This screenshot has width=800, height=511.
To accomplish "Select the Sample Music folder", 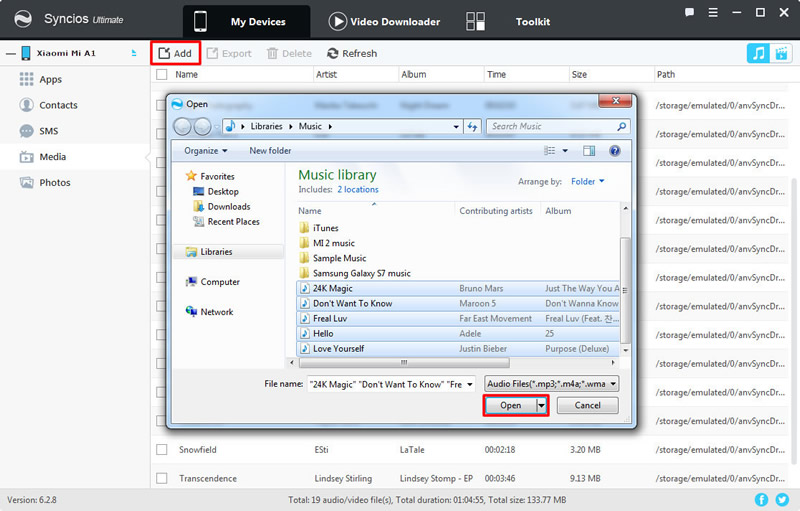I will pyautogui.click(x=339, y=258).
